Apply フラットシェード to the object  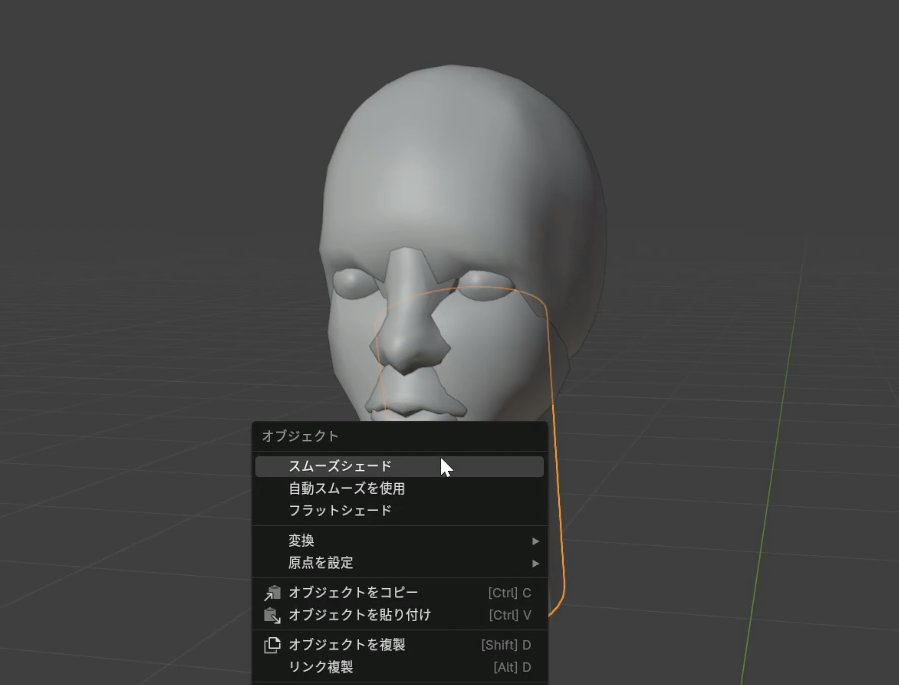[399, 510]
